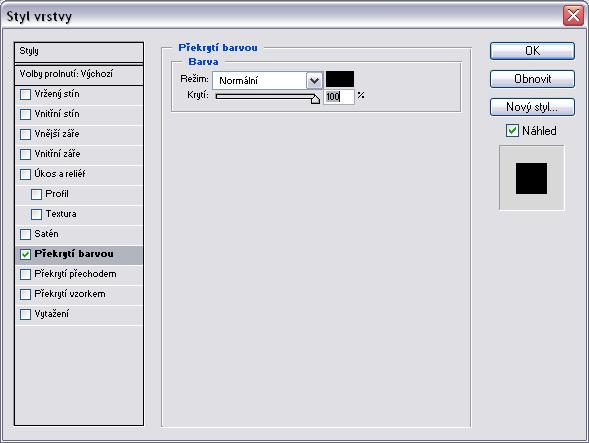
Task: Enable Překrytí přechodem checkbox
Action: (25, 274)
